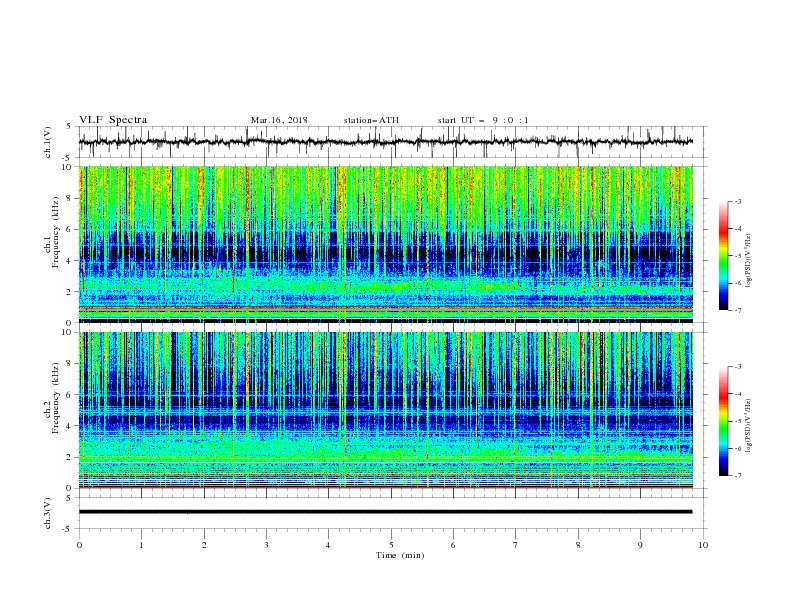Click inside the ch.2 spectrogram panel

click(x=385, y=410)
